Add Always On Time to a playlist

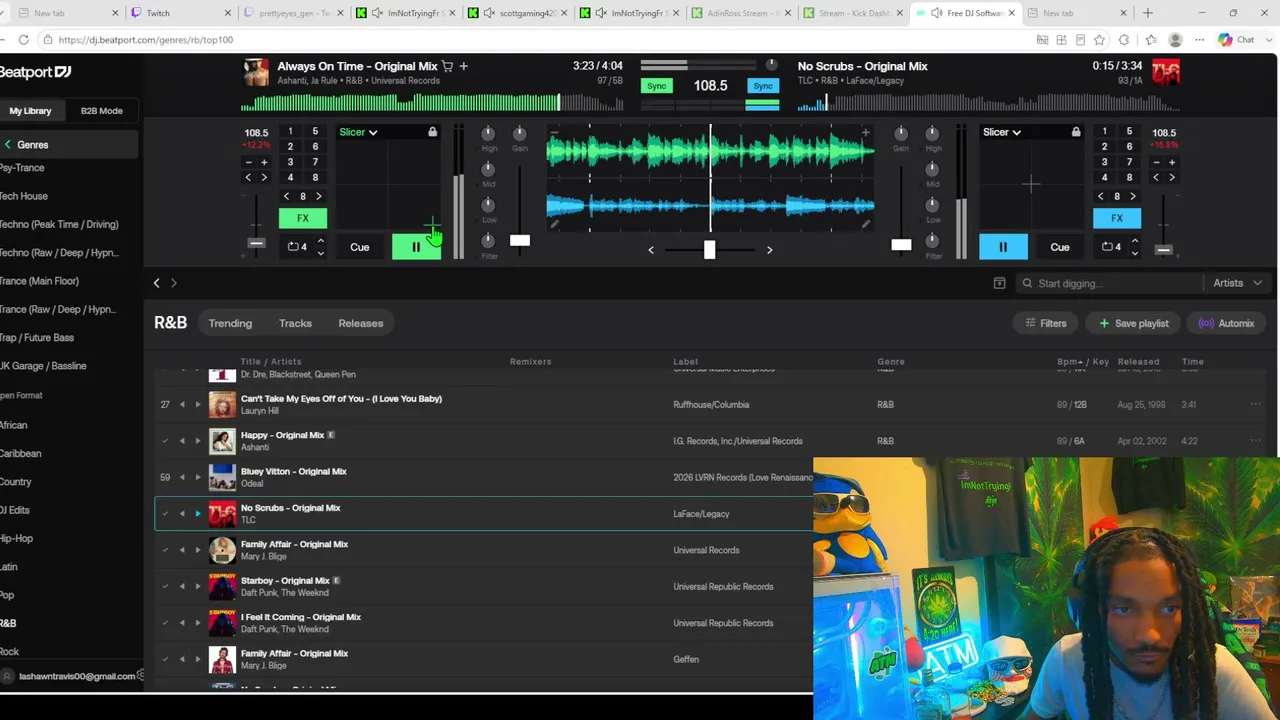click(463, 66)
